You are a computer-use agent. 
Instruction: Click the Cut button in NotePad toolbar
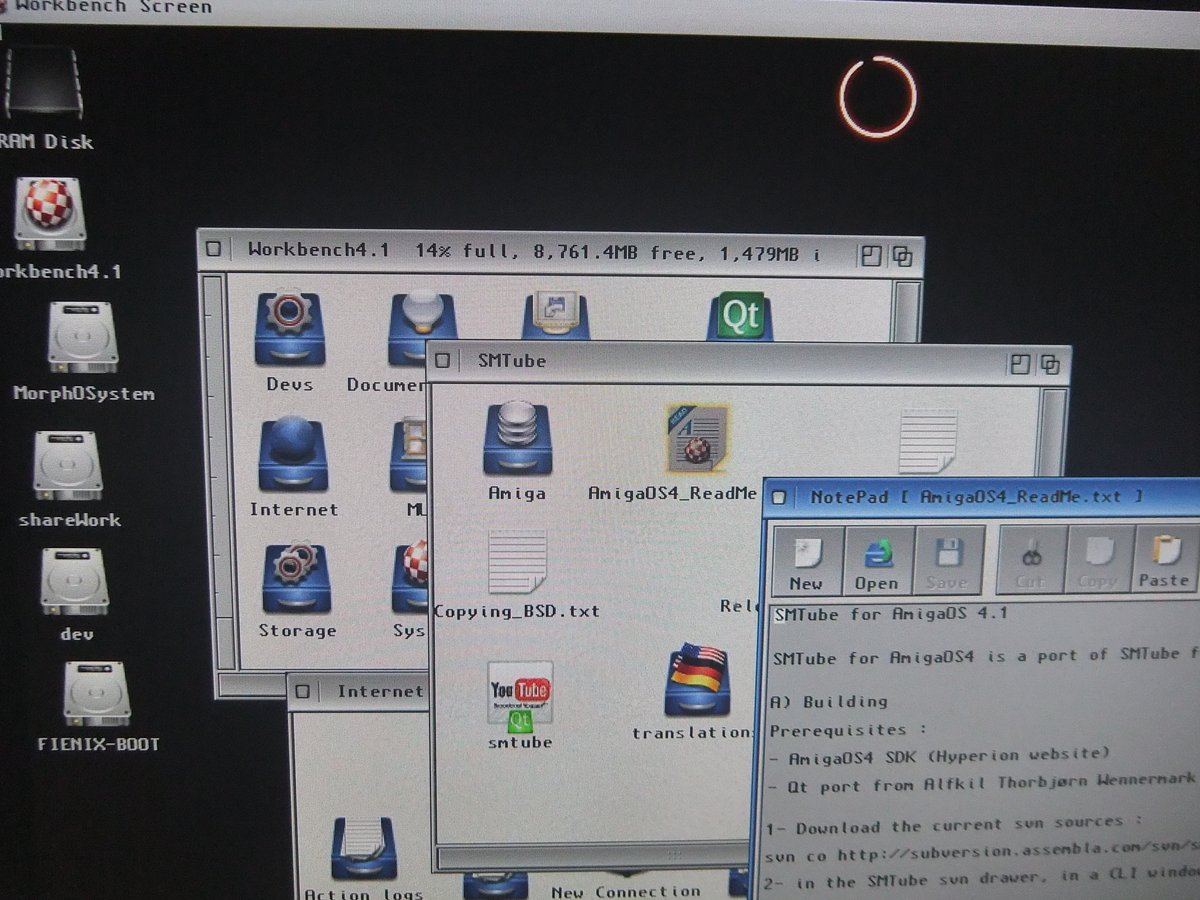pyautogui.click(x=1030, y=562)
